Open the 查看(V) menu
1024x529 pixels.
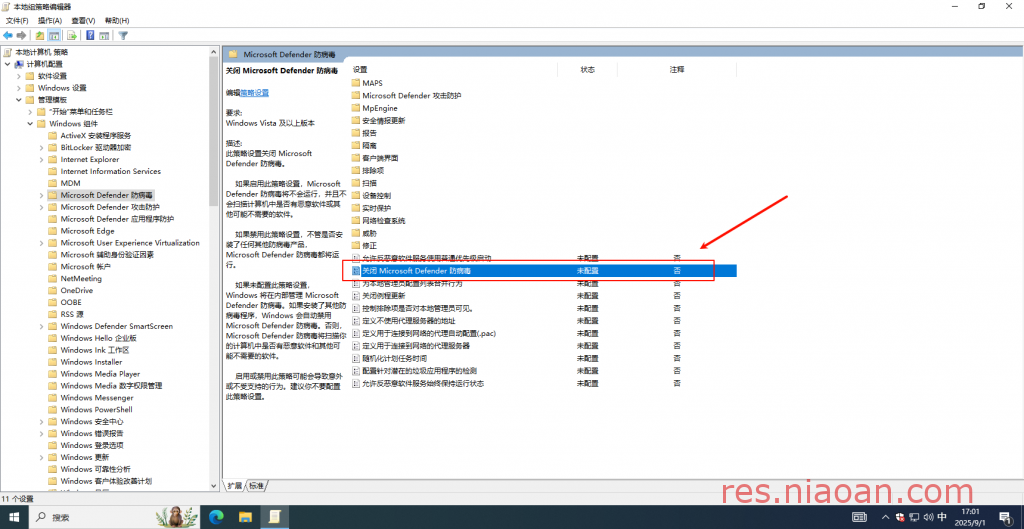[x=83, y=21]
